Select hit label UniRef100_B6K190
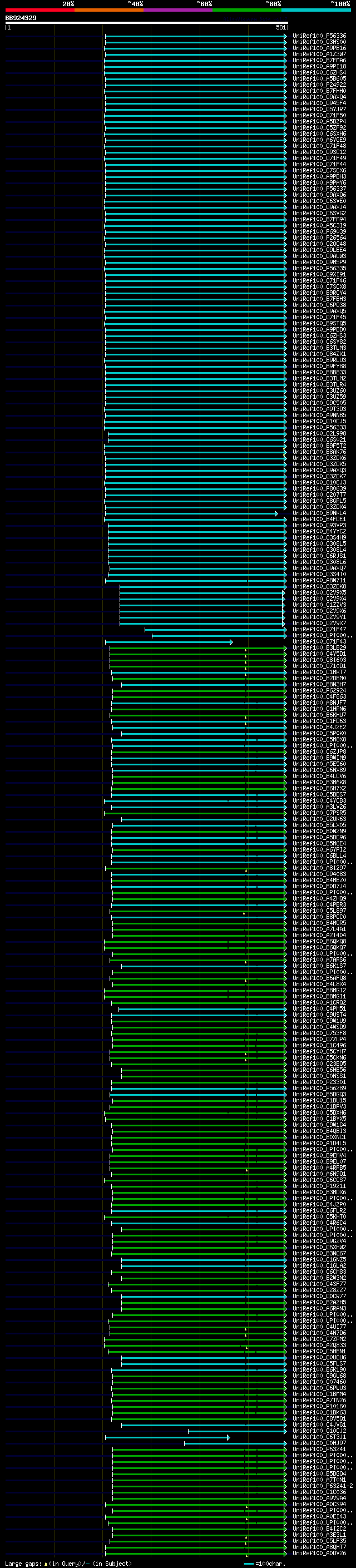Viewport: 356px width, 1568px height. tap(319, 1371)
